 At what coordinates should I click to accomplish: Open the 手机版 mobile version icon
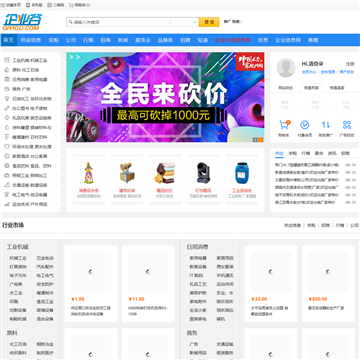pos(28,5)
